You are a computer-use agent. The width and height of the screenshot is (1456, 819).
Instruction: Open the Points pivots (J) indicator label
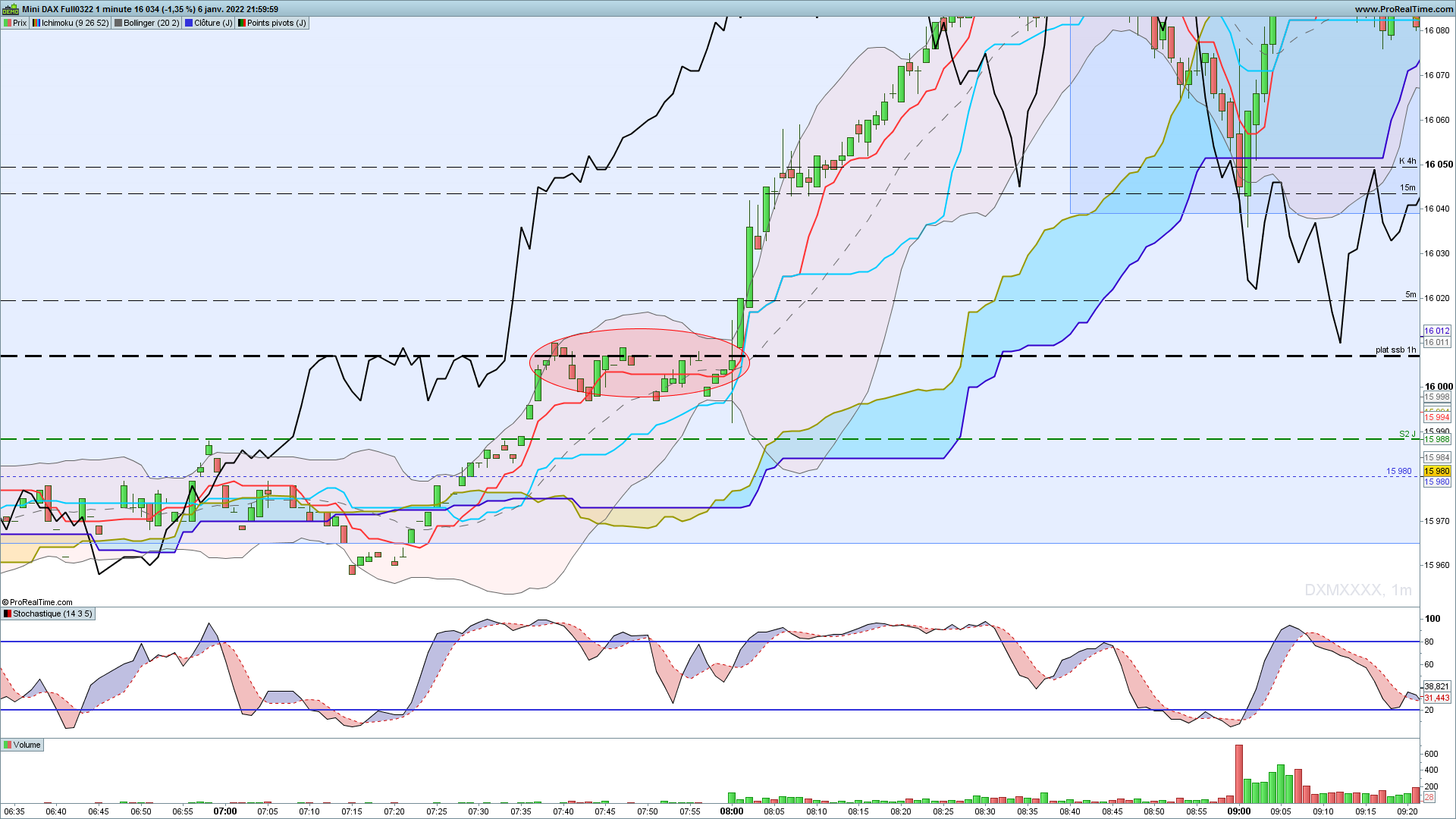tap(272, 23)
